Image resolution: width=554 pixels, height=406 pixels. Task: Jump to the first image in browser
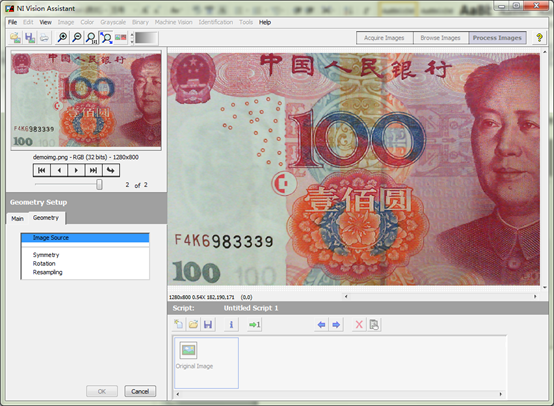point(42,170)
